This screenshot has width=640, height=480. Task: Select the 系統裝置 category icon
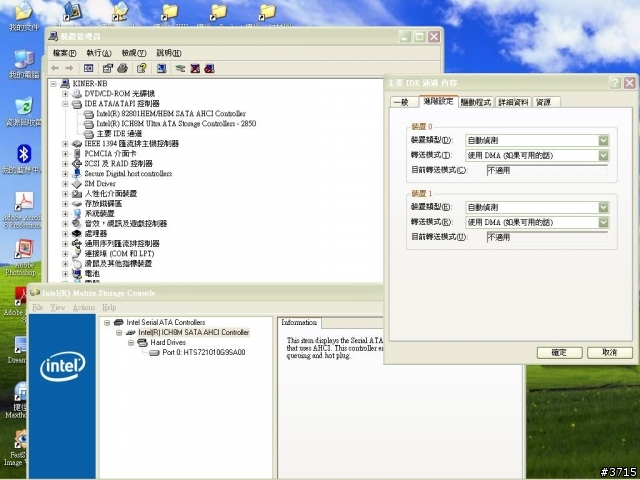(77, 213)
